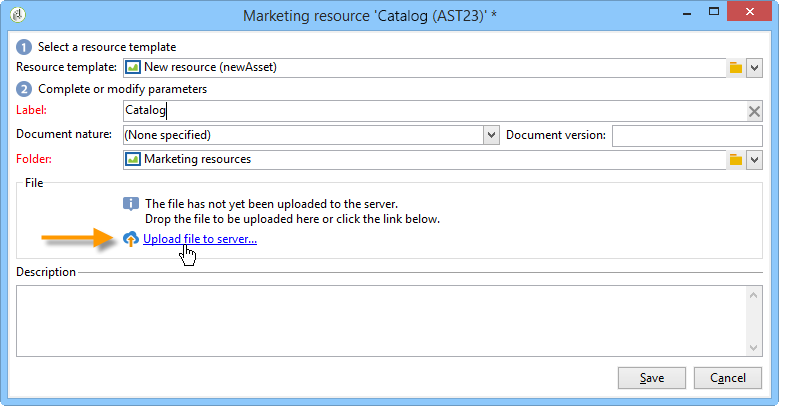Viewport: 801px width, 417px height.
Task: Focus the Document version field
Action: coord(687,135)
